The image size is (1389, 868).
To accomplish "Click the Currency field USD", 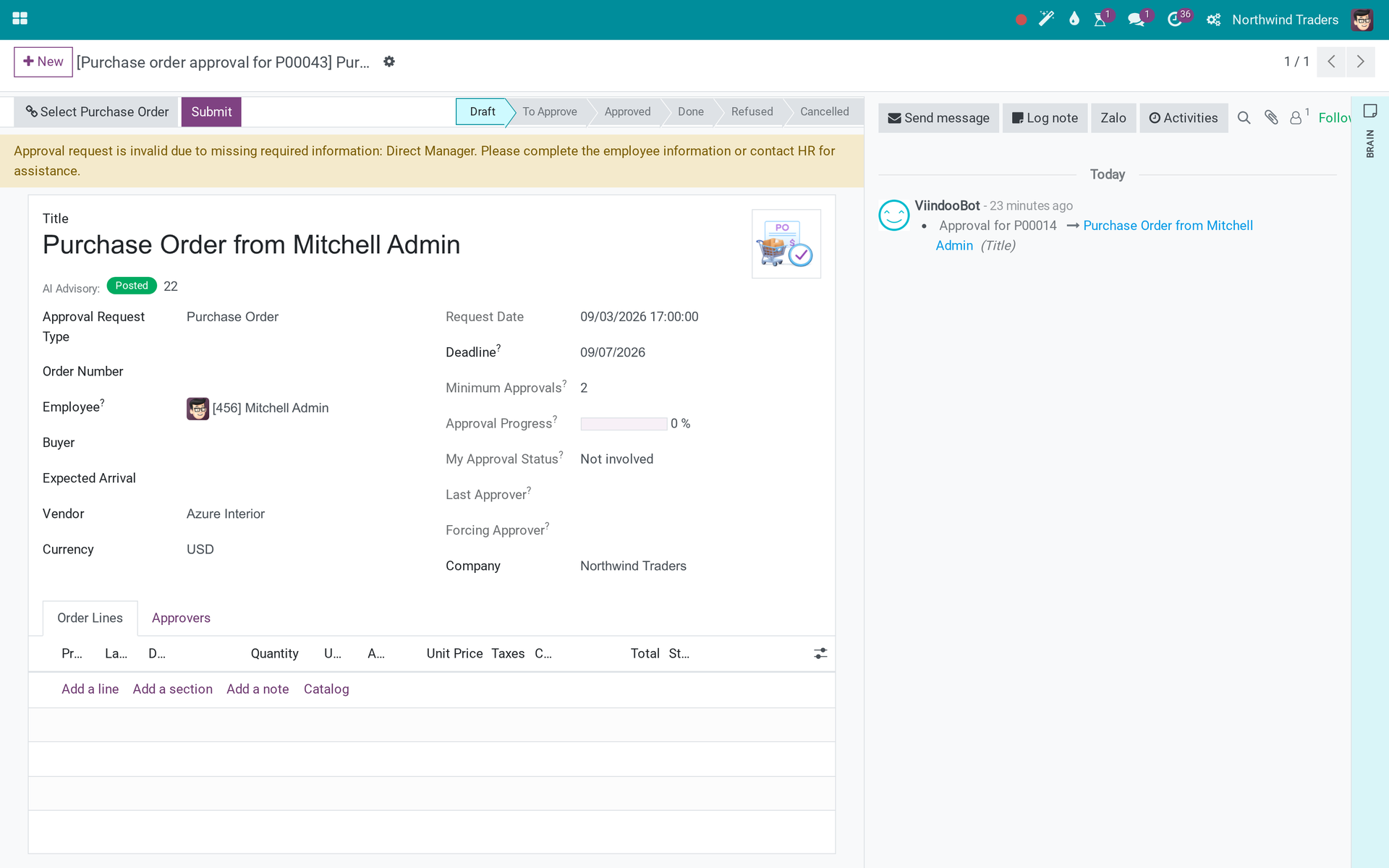I will click(200, 550).
